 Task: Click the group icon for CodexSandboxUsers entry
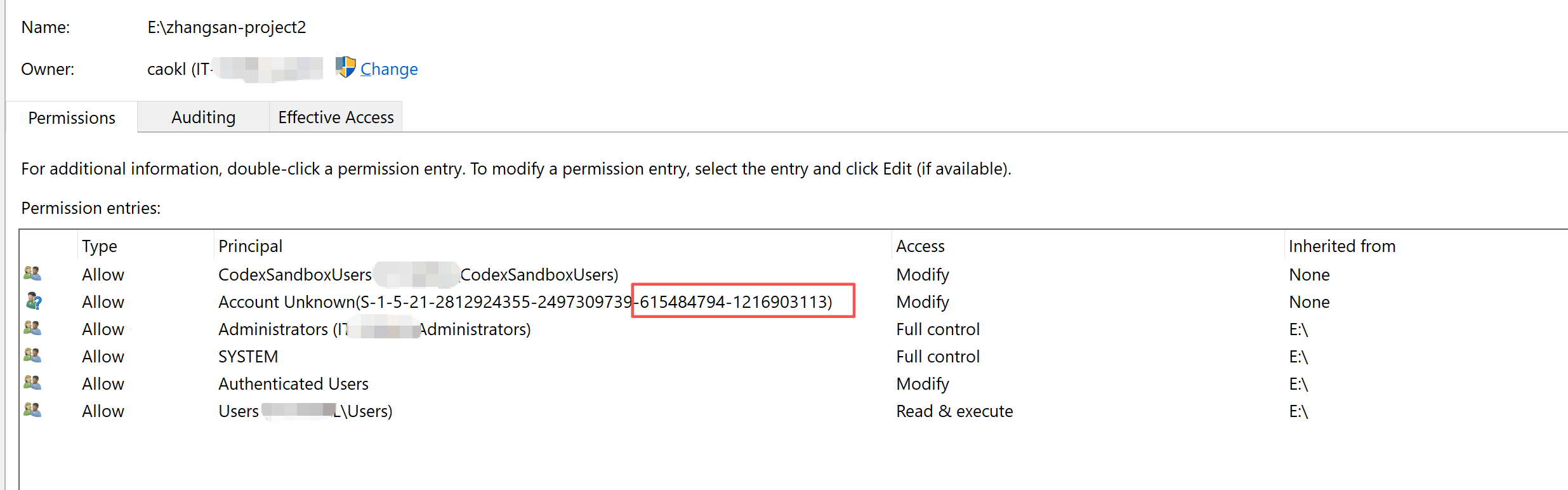tap(32, 274)
